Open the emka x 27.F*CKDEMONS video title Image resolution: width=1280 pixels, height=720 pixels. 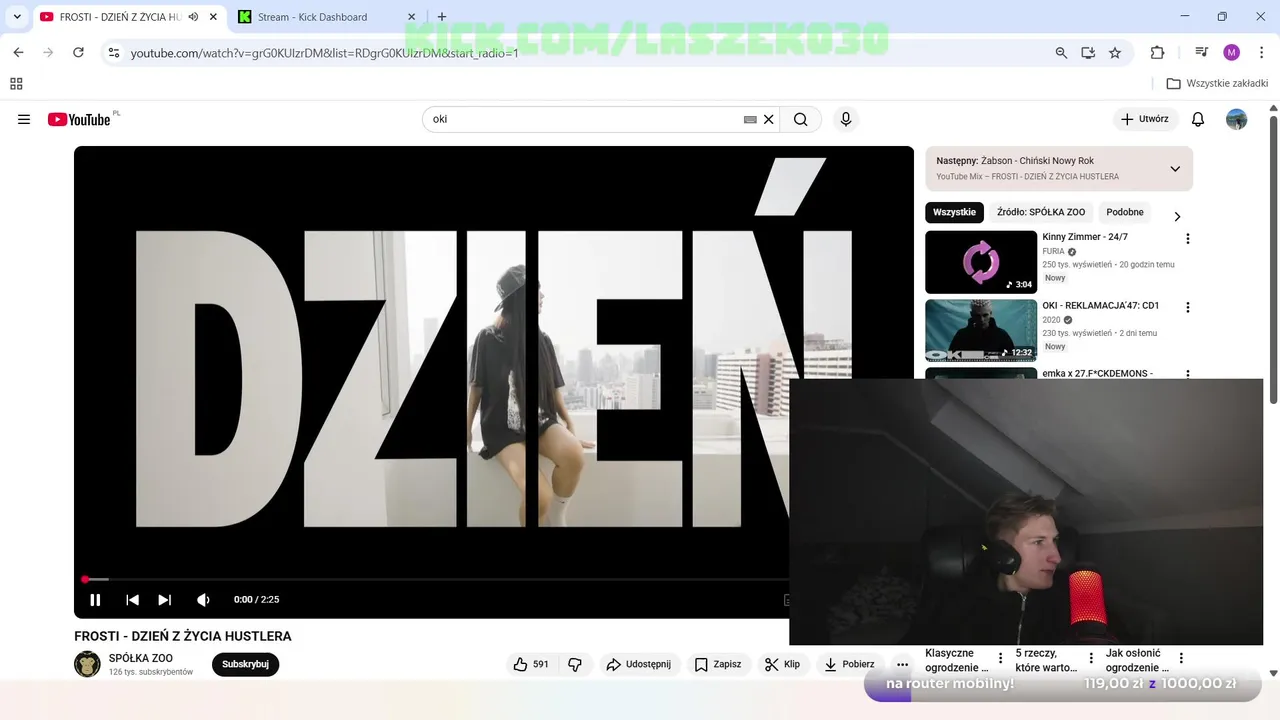(x=1098, y=373)
